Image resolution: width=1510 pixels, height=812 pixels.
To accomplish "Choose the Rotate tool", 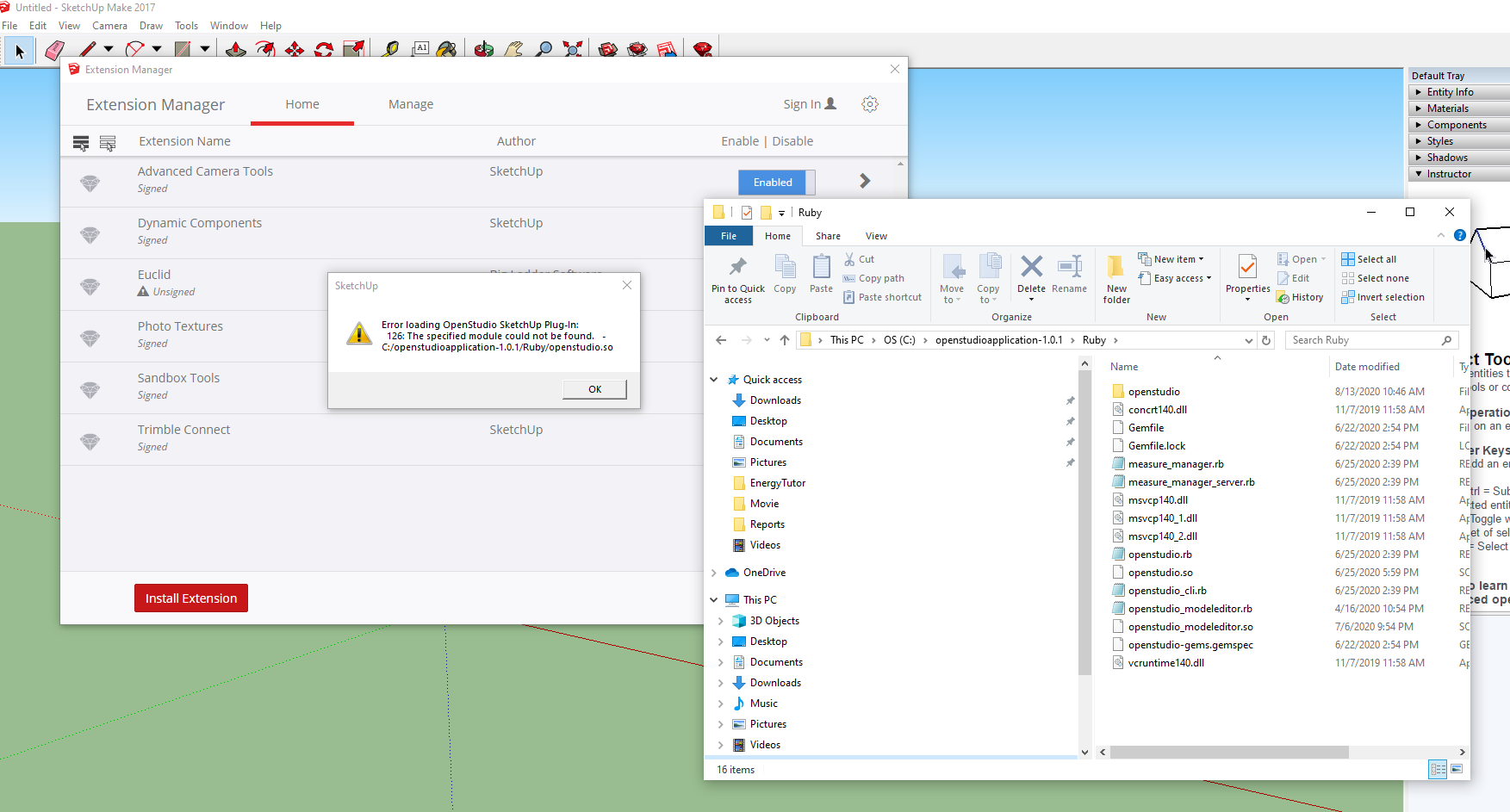I will point(324,50).
